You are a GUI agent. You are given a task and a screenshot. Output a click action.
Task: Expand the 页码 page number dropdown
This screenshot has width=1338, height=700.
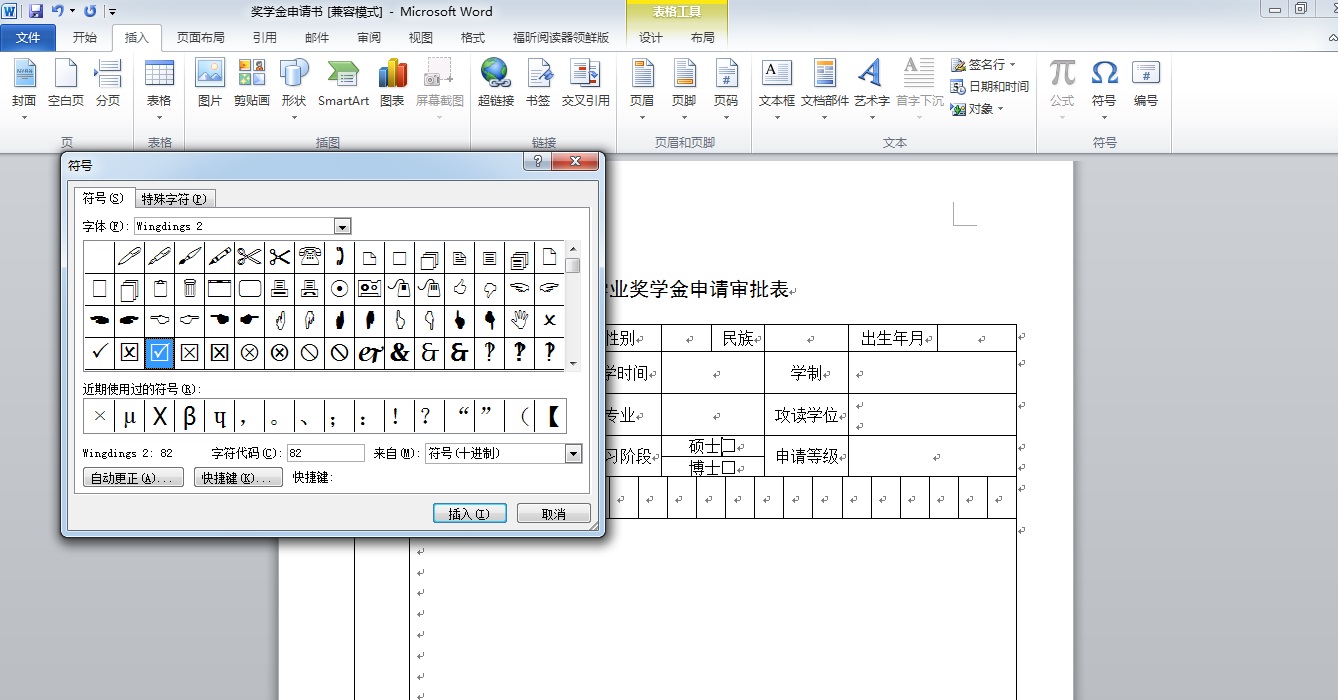(726, 118)
